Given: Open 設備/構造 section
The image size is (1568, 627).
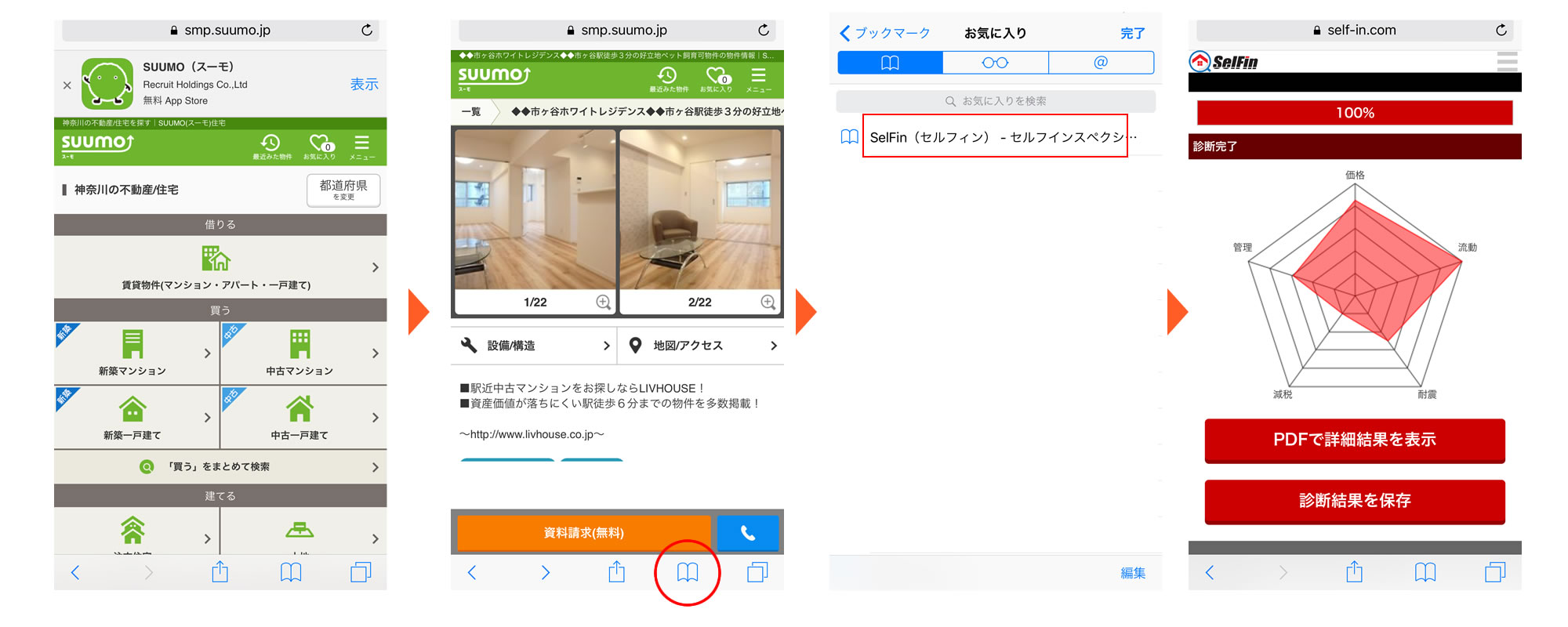Looking at the screenshot, I should point(534,346).
